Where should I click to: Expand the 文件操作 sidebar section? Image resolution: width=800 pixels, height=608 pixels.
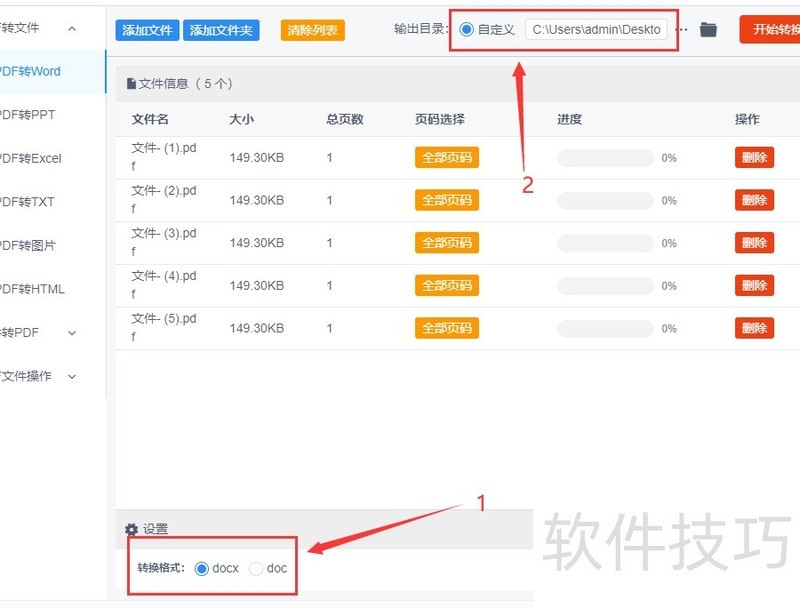72,376
